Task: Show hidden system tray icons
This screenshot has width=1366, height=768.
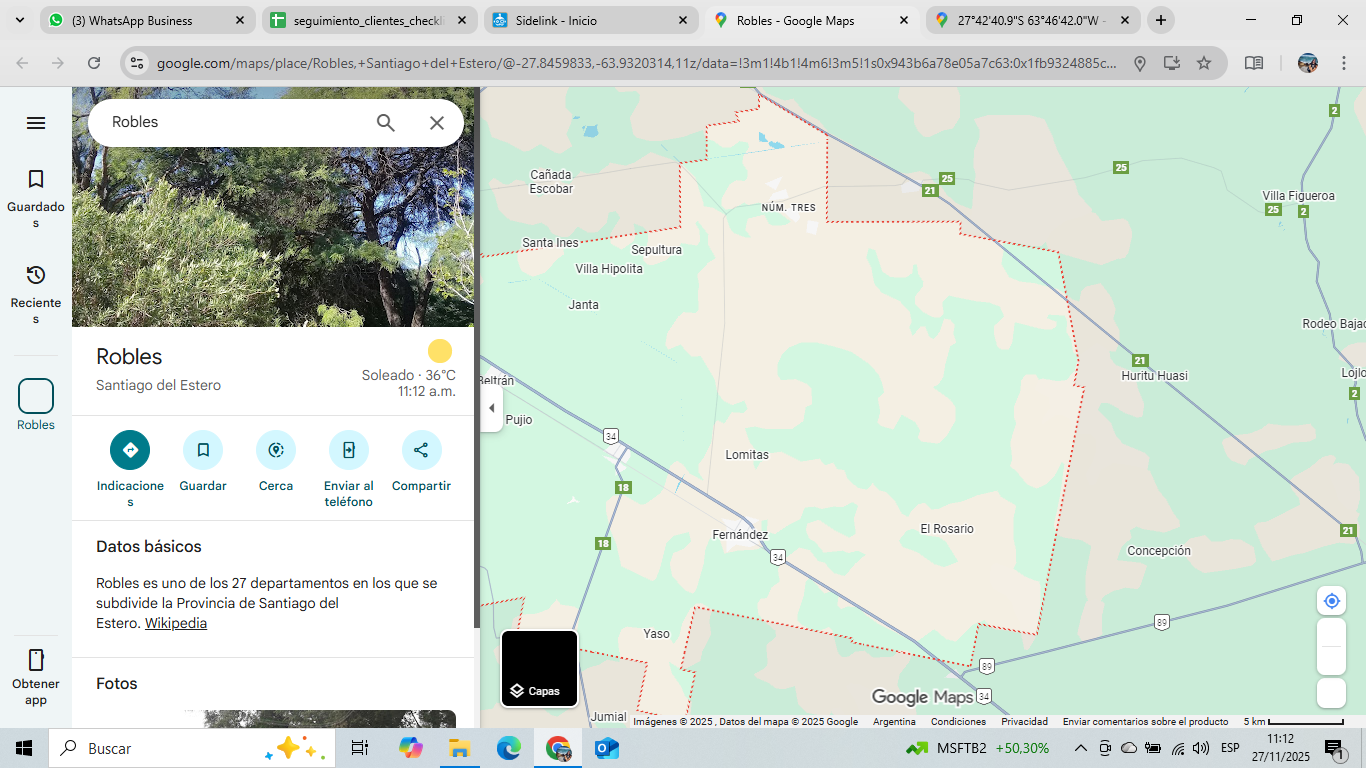Action: [x=1080, y=748]
